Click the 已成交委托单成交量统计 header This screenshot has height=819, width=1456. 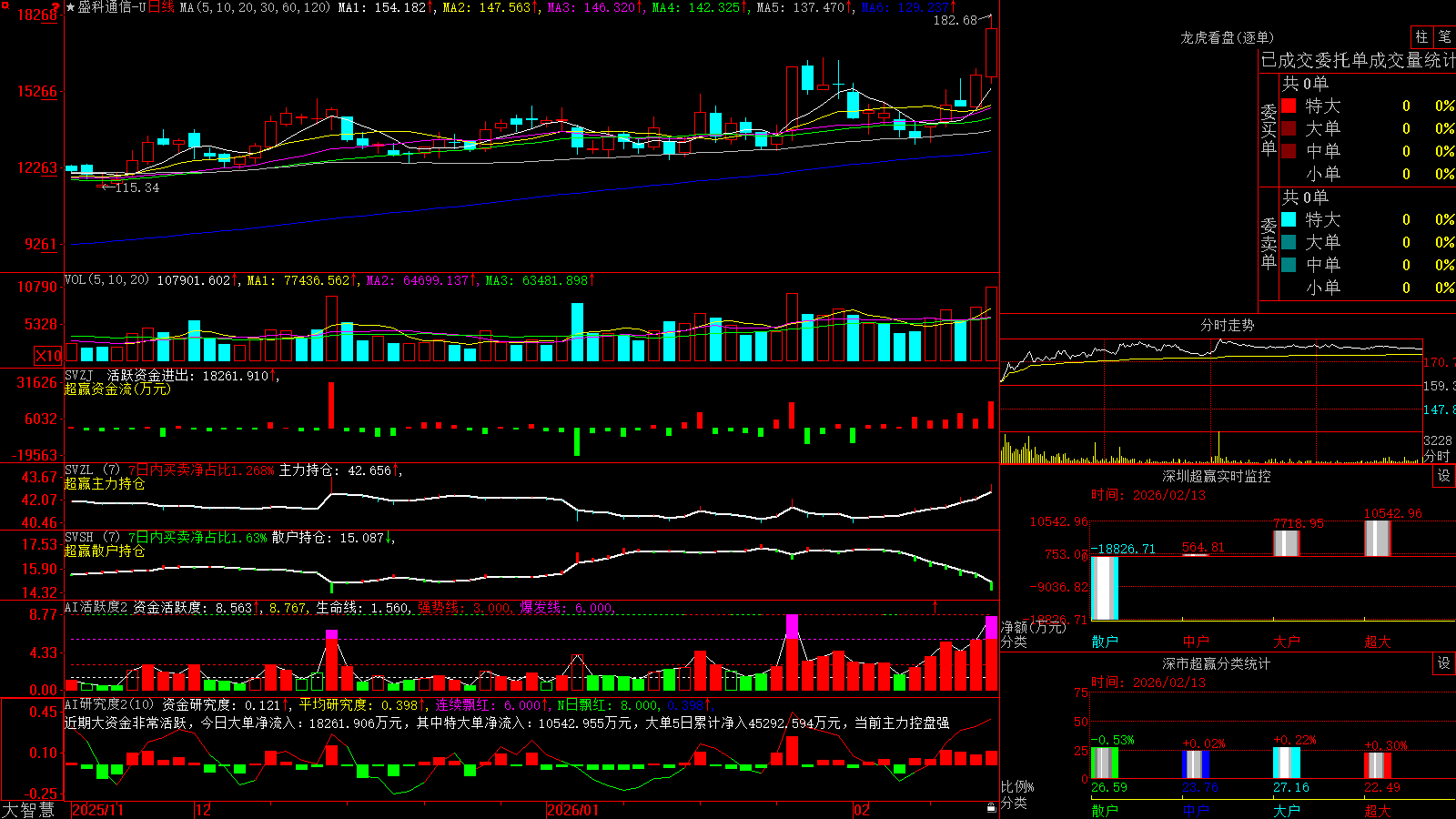(1358, 60)
